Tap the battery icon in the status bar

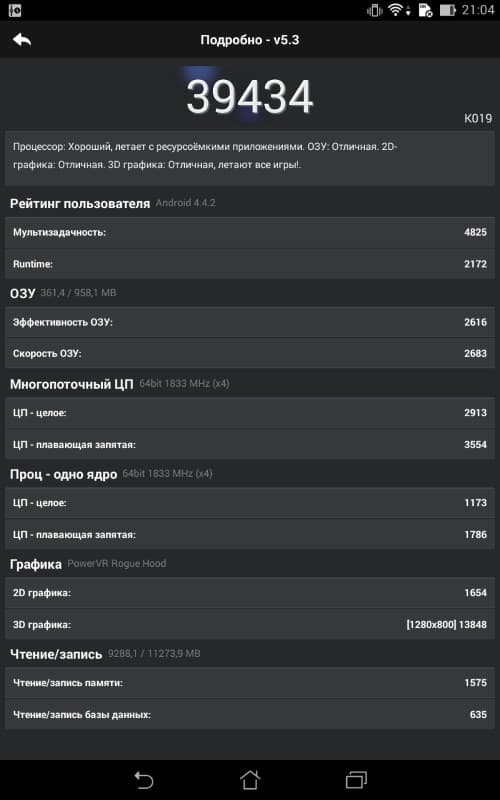point(447,10)
